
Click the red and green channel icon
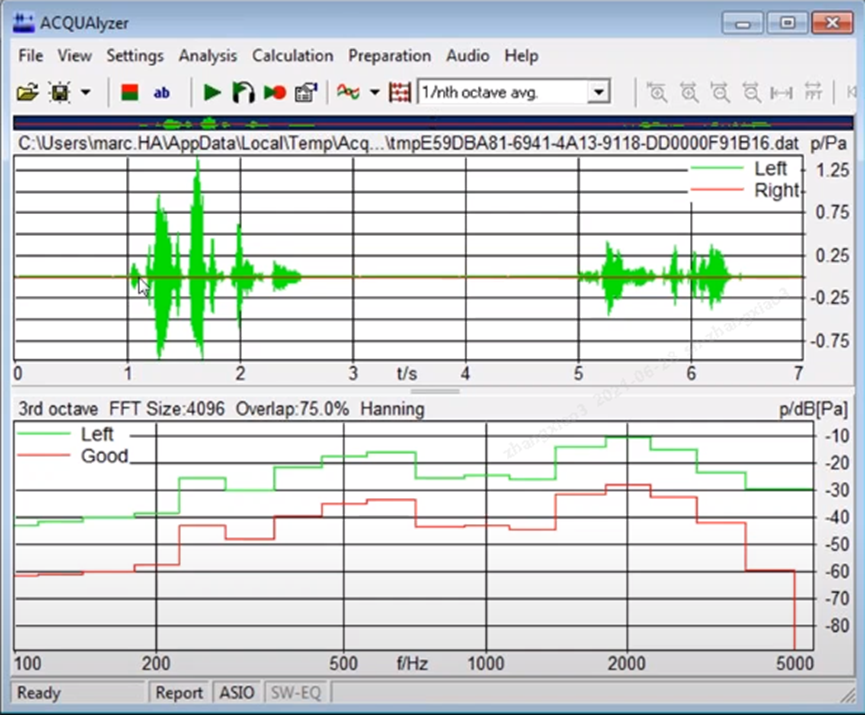pyautogui.click(x=130, y=92)
